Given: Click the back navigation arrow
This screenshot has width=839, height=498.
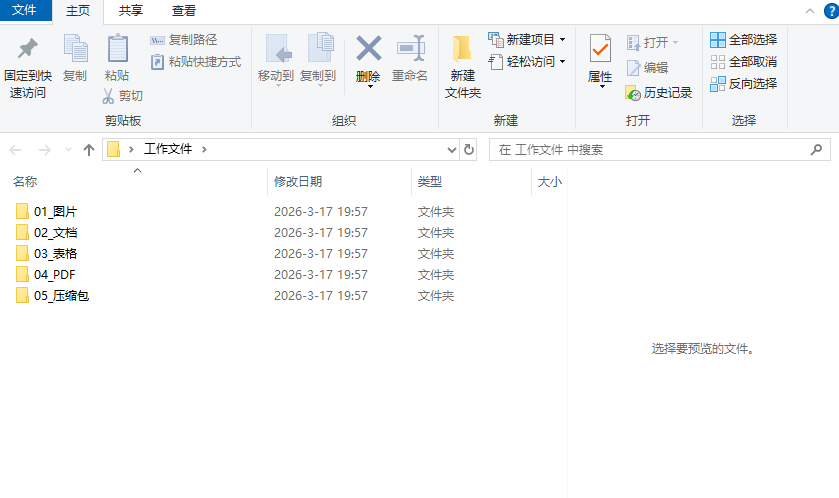Looking at the screenshot, I should click(x=16, y=150).
